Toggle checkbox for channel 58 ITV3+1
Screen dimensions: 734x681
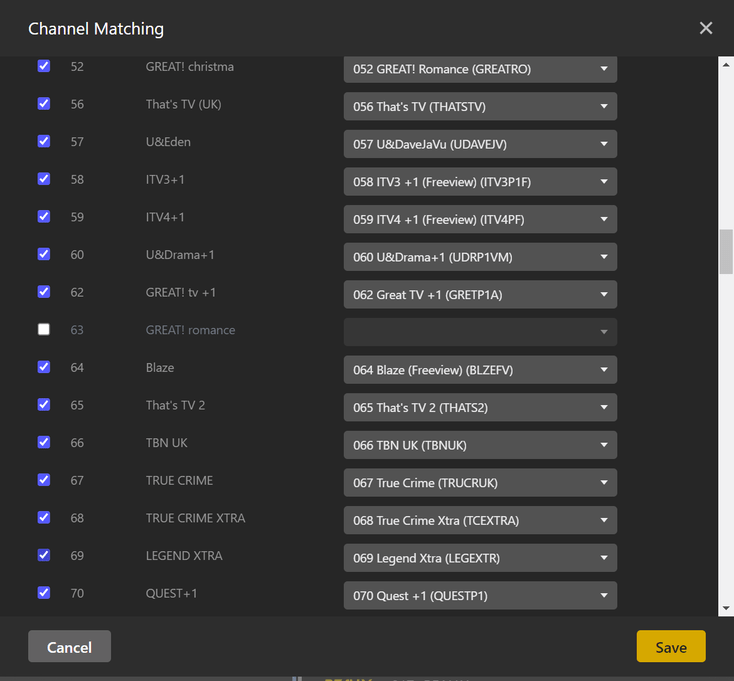pyautogui.click(x=44, y=179)
